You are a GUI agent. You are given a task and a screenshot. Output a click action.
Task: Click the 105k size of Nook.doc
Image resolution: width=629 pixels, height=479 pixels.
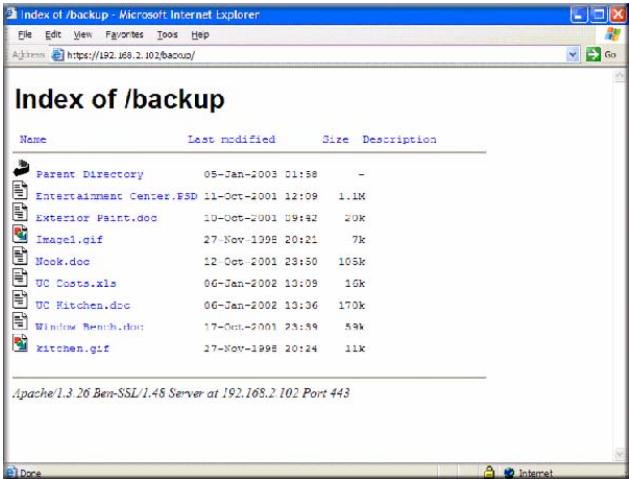click(x=352, y=262)
